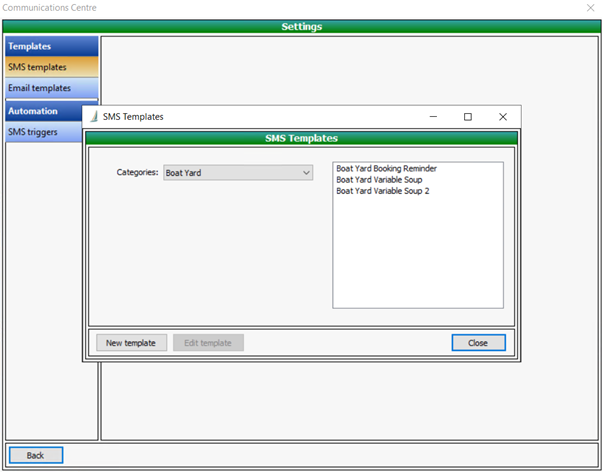Open Email templates from the sidebar

(52, 89)
